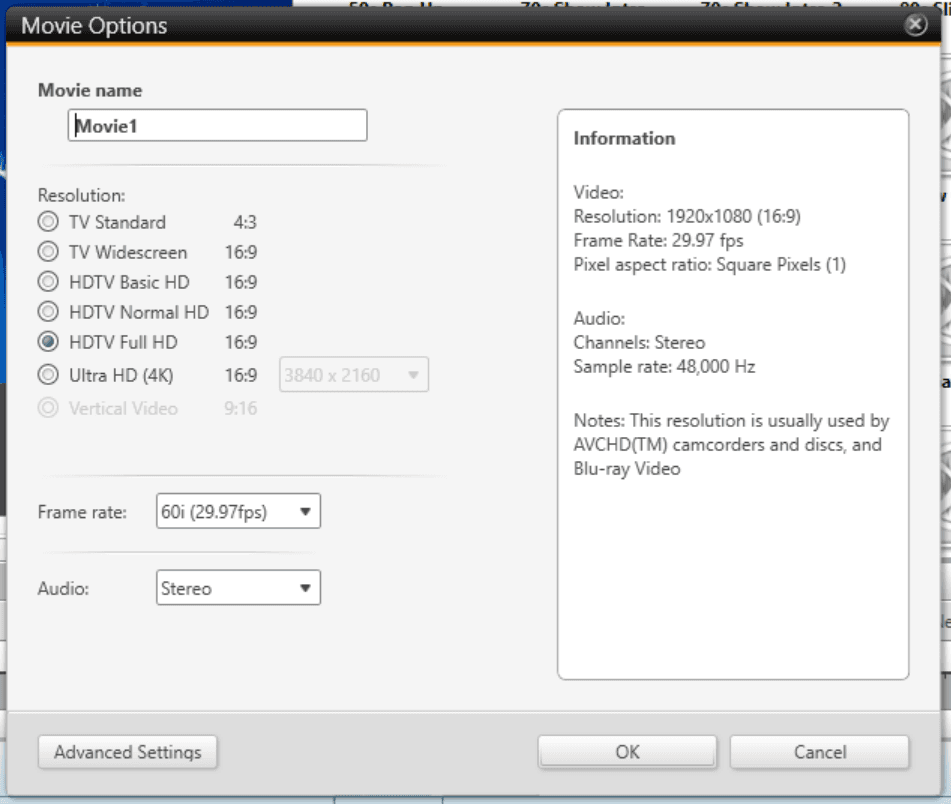Click the Resolution: 1920x1080 (16:9) info line
The height and width of the screenshot is (804, 951).
(x=687, y=216)
